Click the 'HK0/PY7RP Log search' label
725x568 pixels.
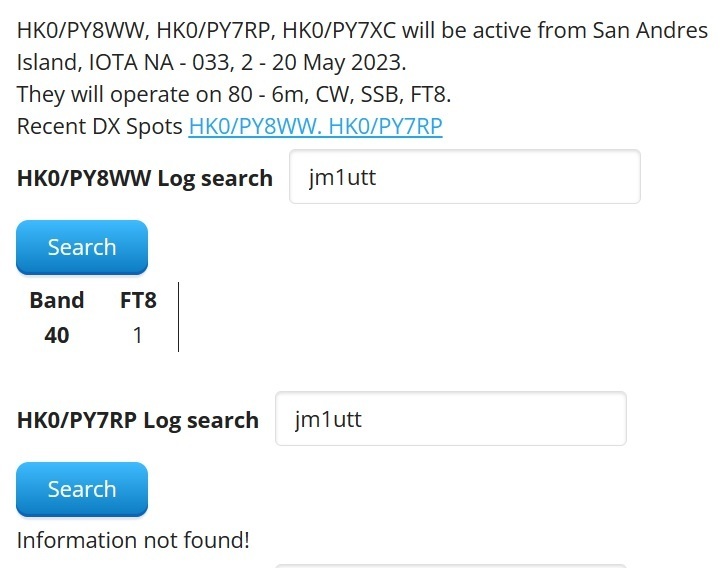point(138,420)
